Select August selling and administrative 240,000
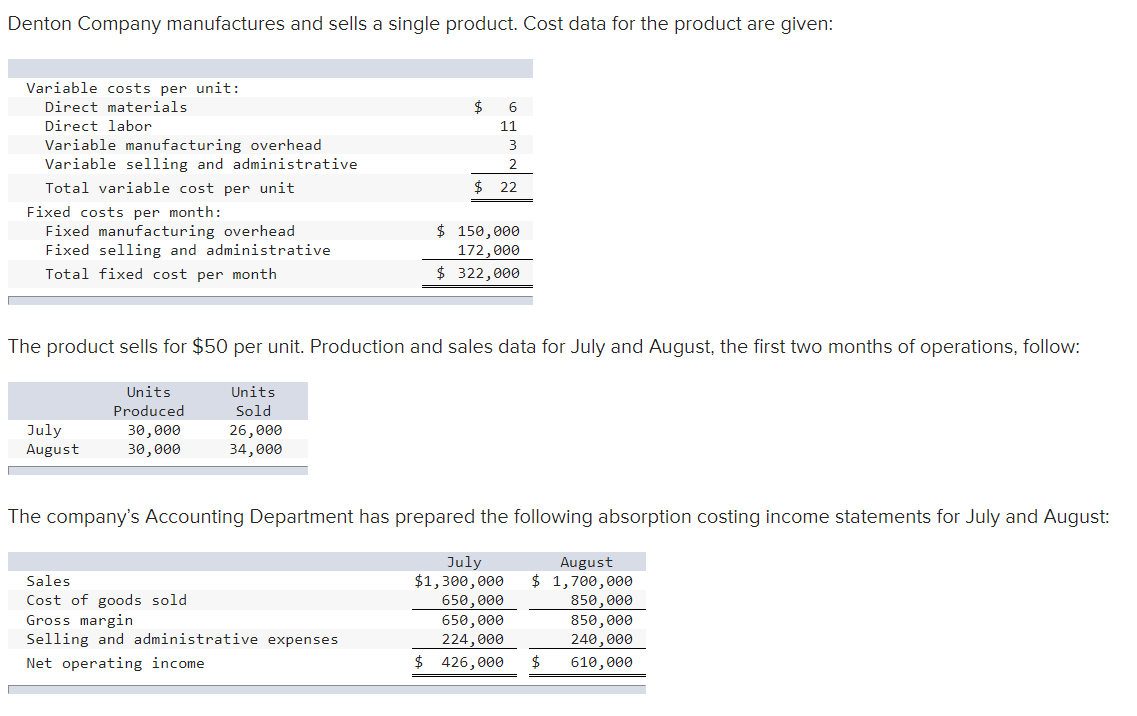The width and height of the screenshot is (1137, 716). (601, 639)
